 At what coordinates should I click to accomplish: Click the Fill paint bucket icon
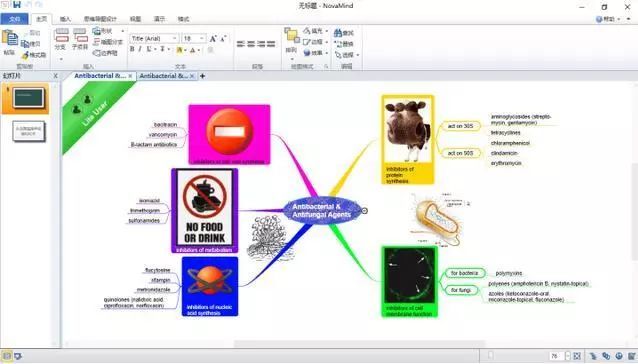(x=307, y=31)
